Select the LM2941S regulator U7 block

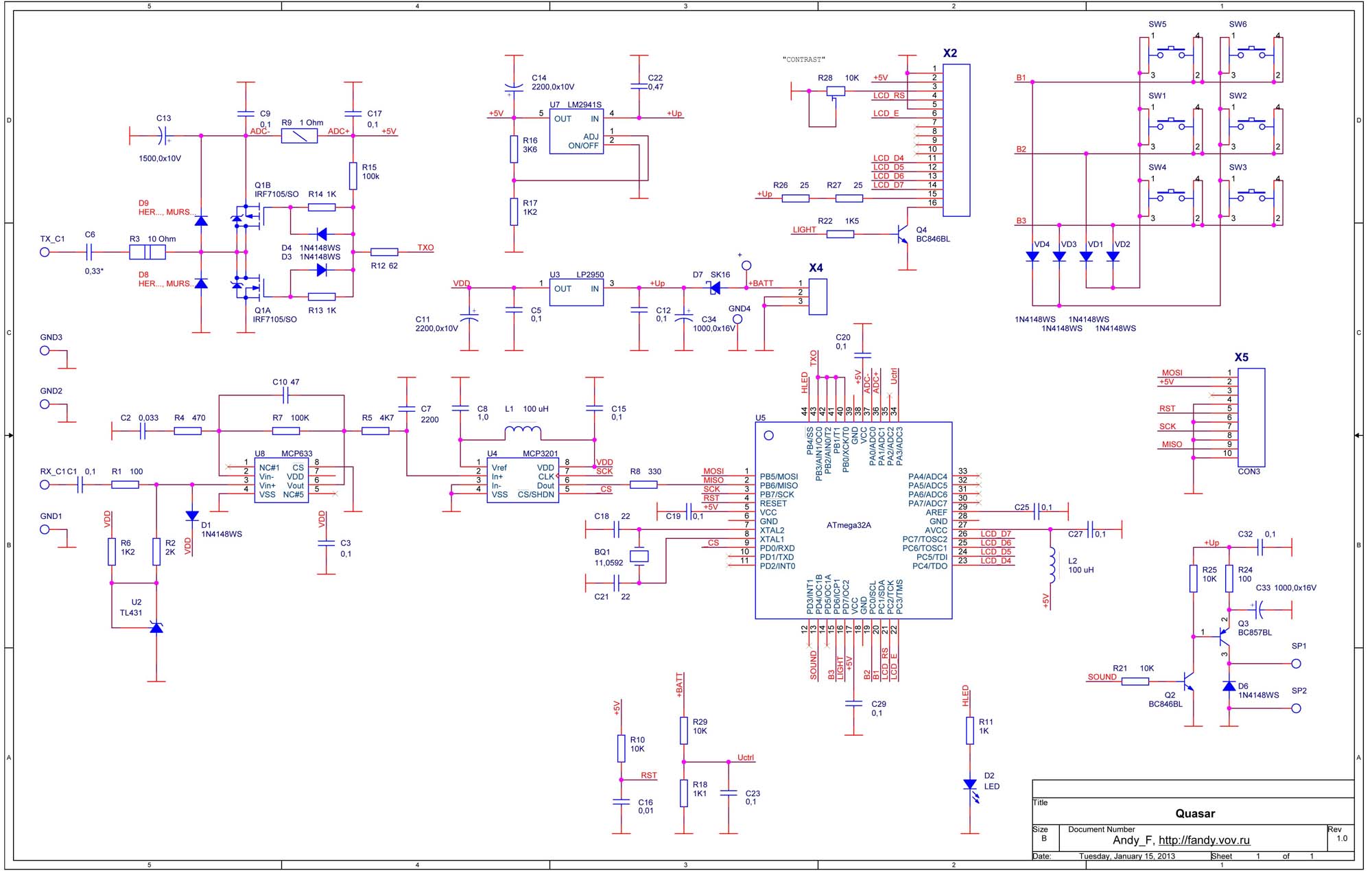pos(576,132)
